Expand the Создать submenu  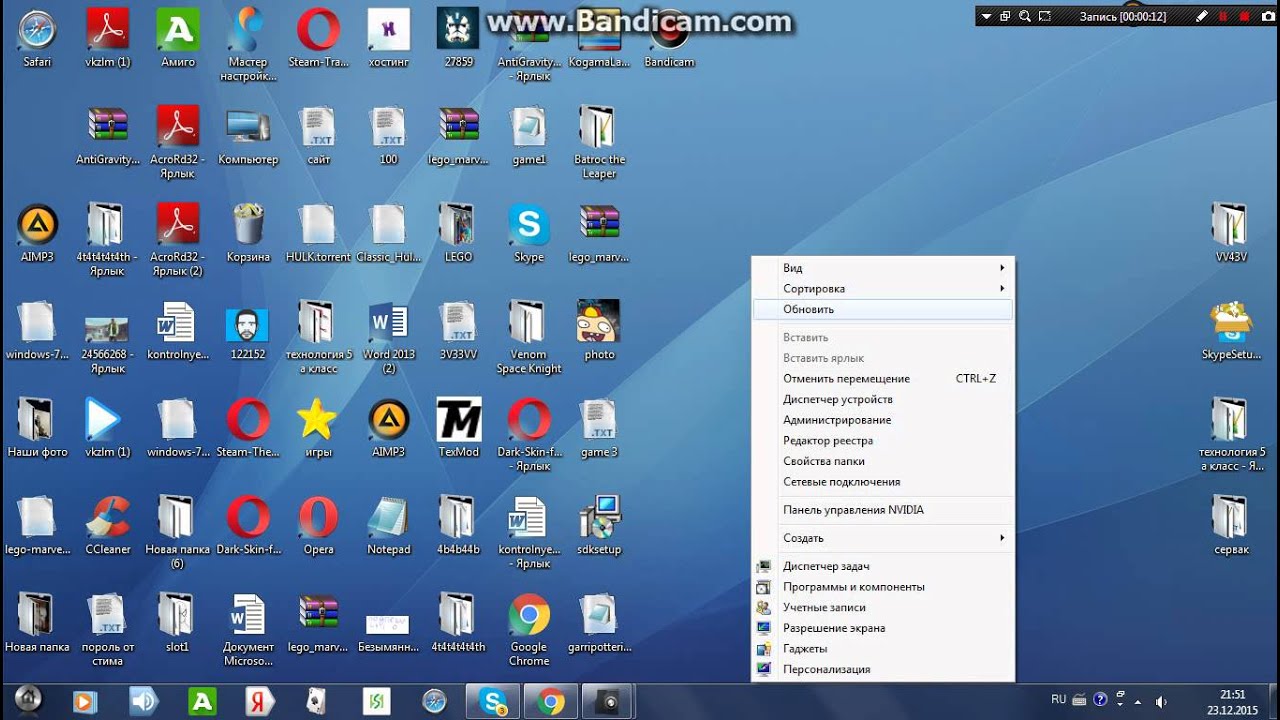click(883, 538)
